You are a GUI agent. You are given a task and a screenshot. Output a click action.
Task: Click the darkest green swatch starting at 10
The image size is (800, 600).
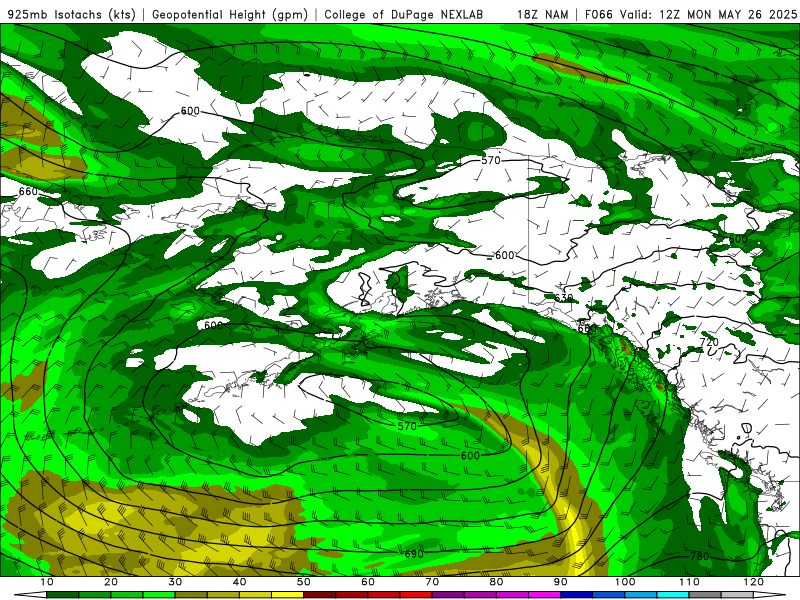(x=62, y=595)
